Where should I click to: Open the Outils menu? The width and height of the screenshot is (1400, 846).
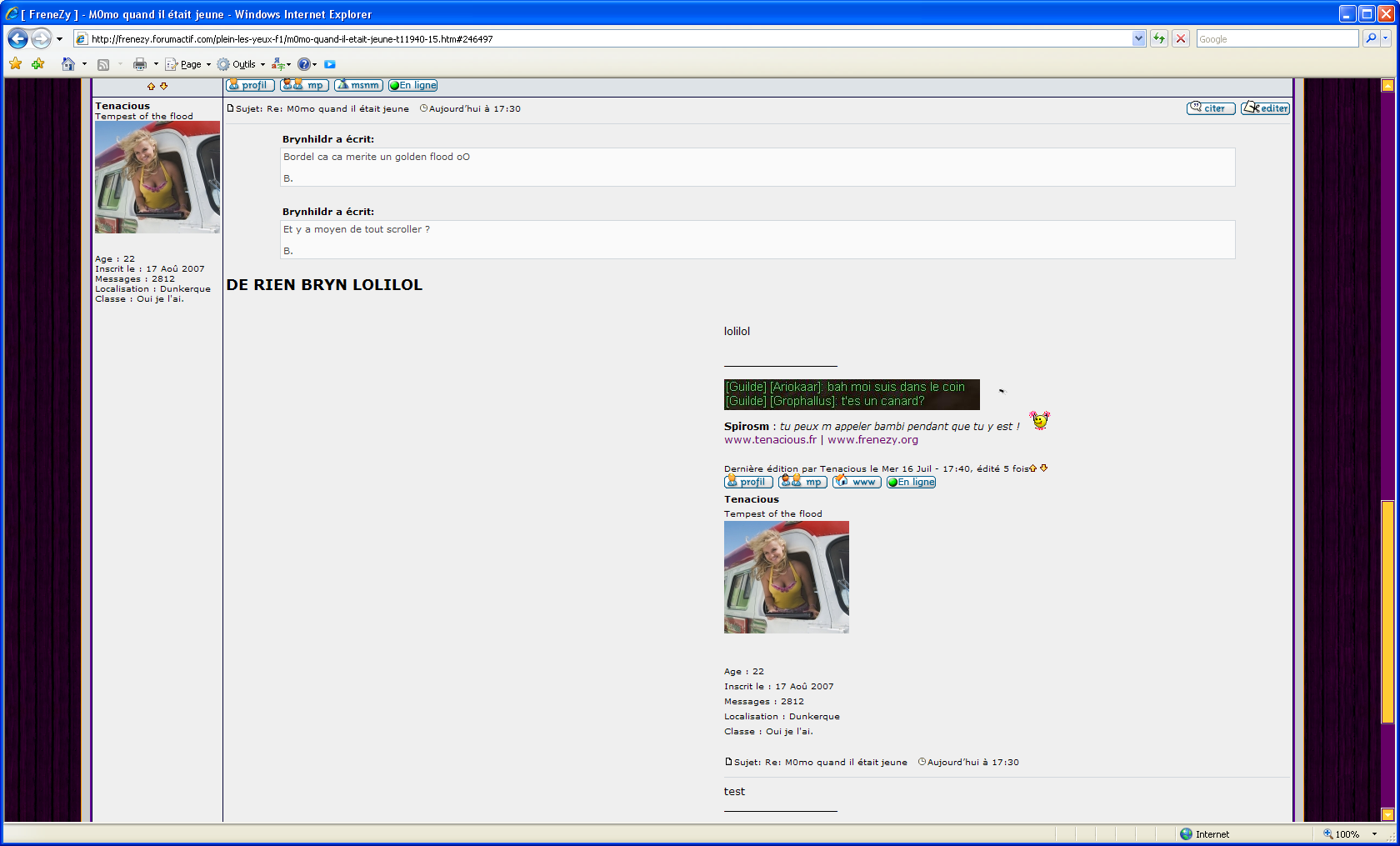coord(243,64)
